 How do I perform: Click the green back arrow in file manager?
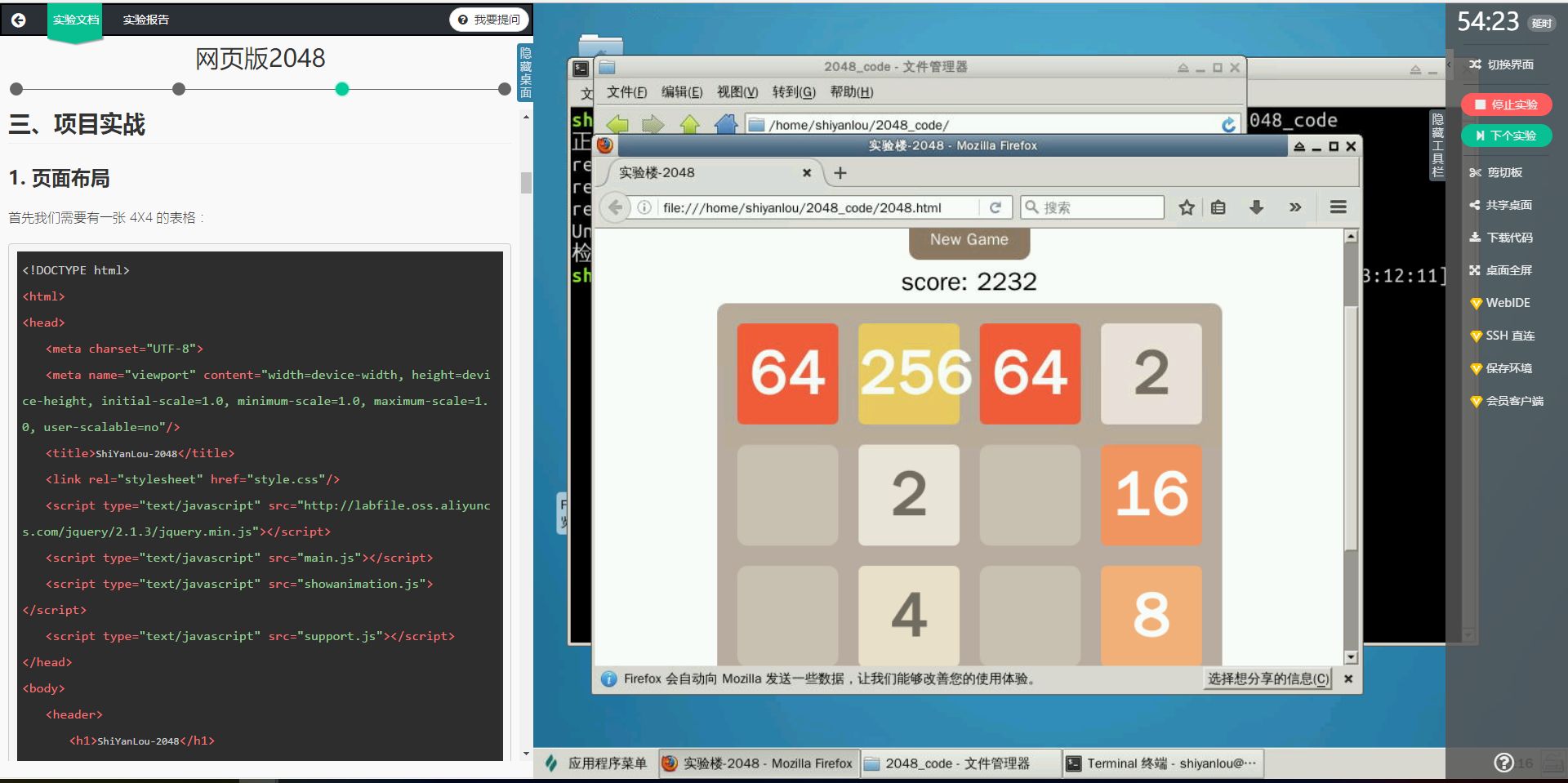coord(617,125)
